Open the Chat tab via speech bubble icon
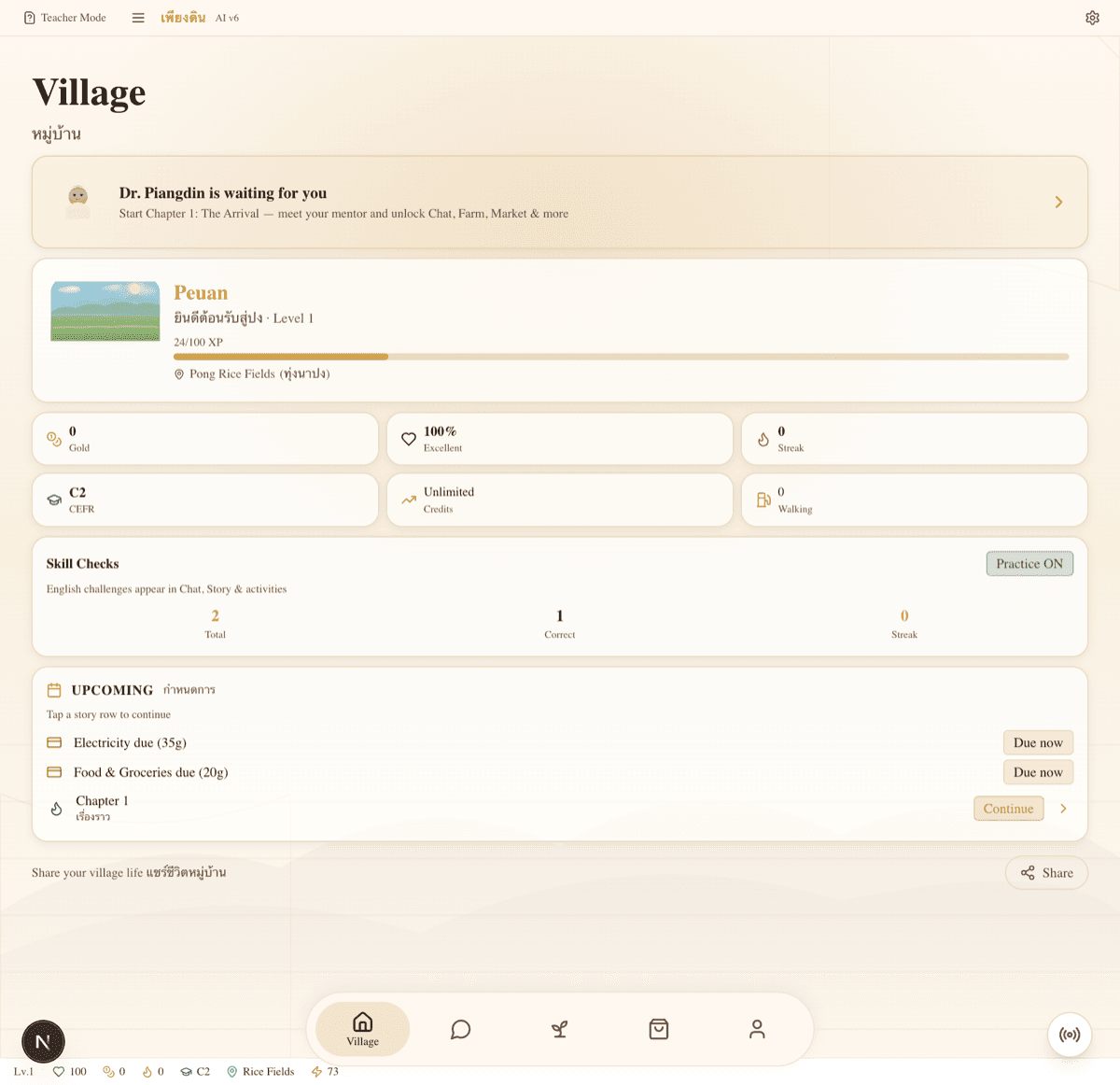The image size is (1120, 1085). coord(460,1029)
